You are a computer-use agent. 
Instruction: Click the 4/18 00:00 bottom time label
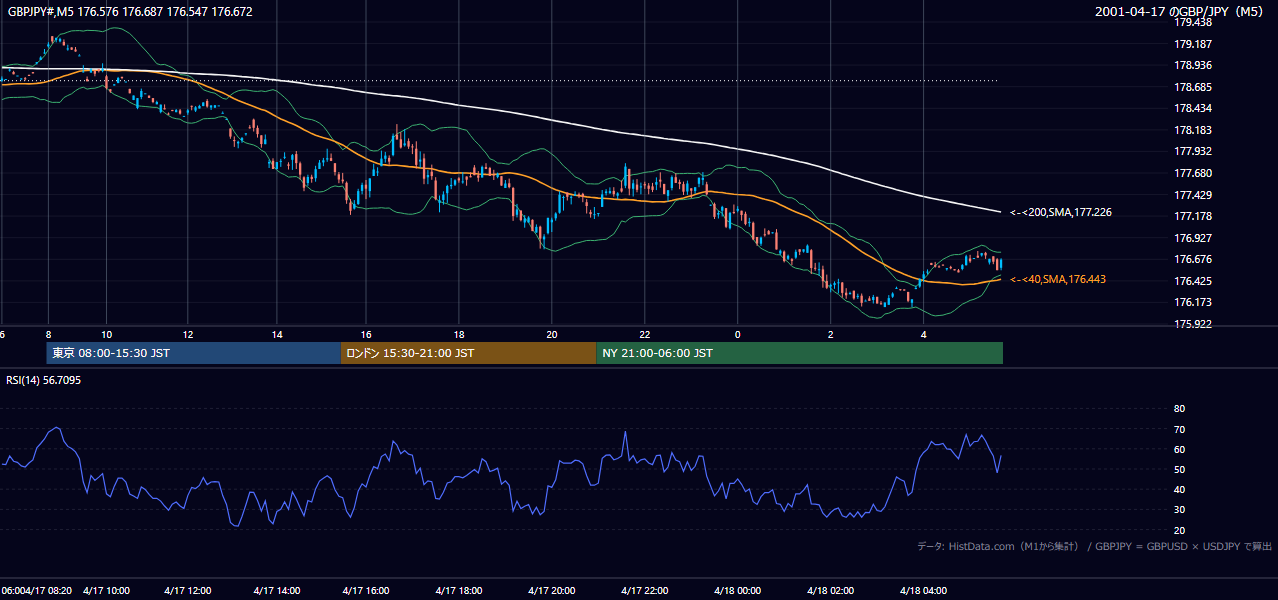point(737,590)
